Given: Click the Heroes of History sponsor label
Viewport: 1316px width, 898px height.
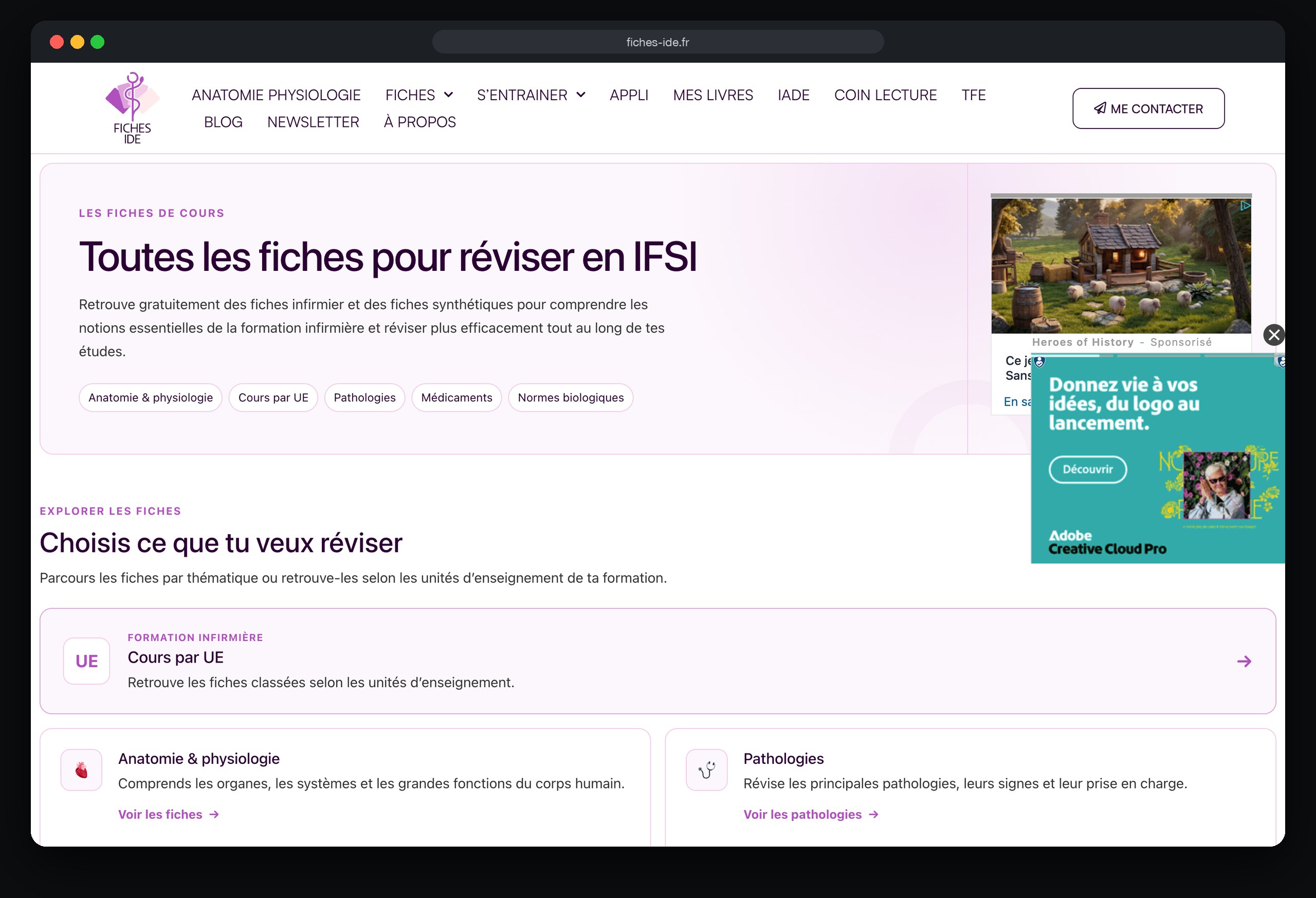Looking at the screenshot, I should 1083,342.
